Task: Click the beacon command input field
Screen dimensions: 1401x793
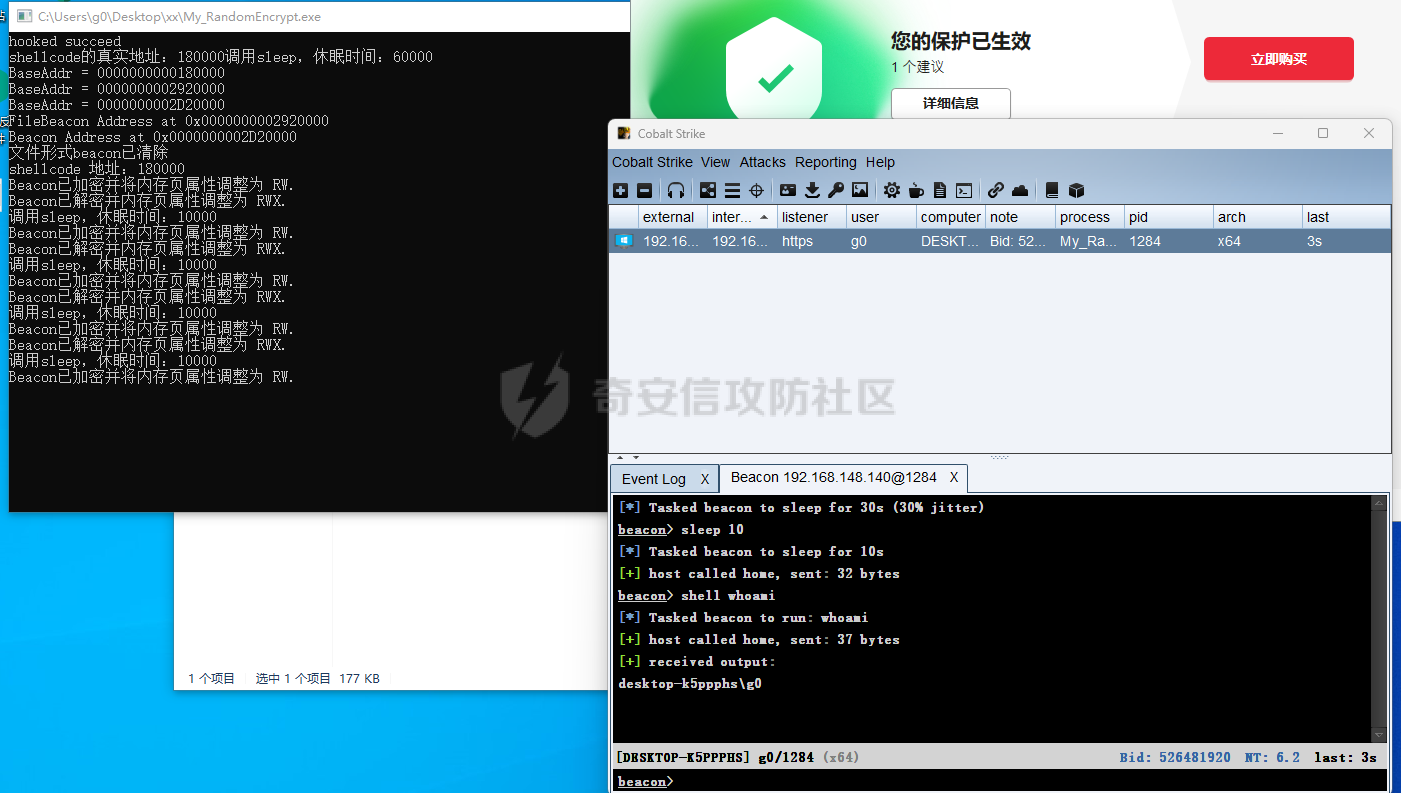Action: click(1030, 781)
